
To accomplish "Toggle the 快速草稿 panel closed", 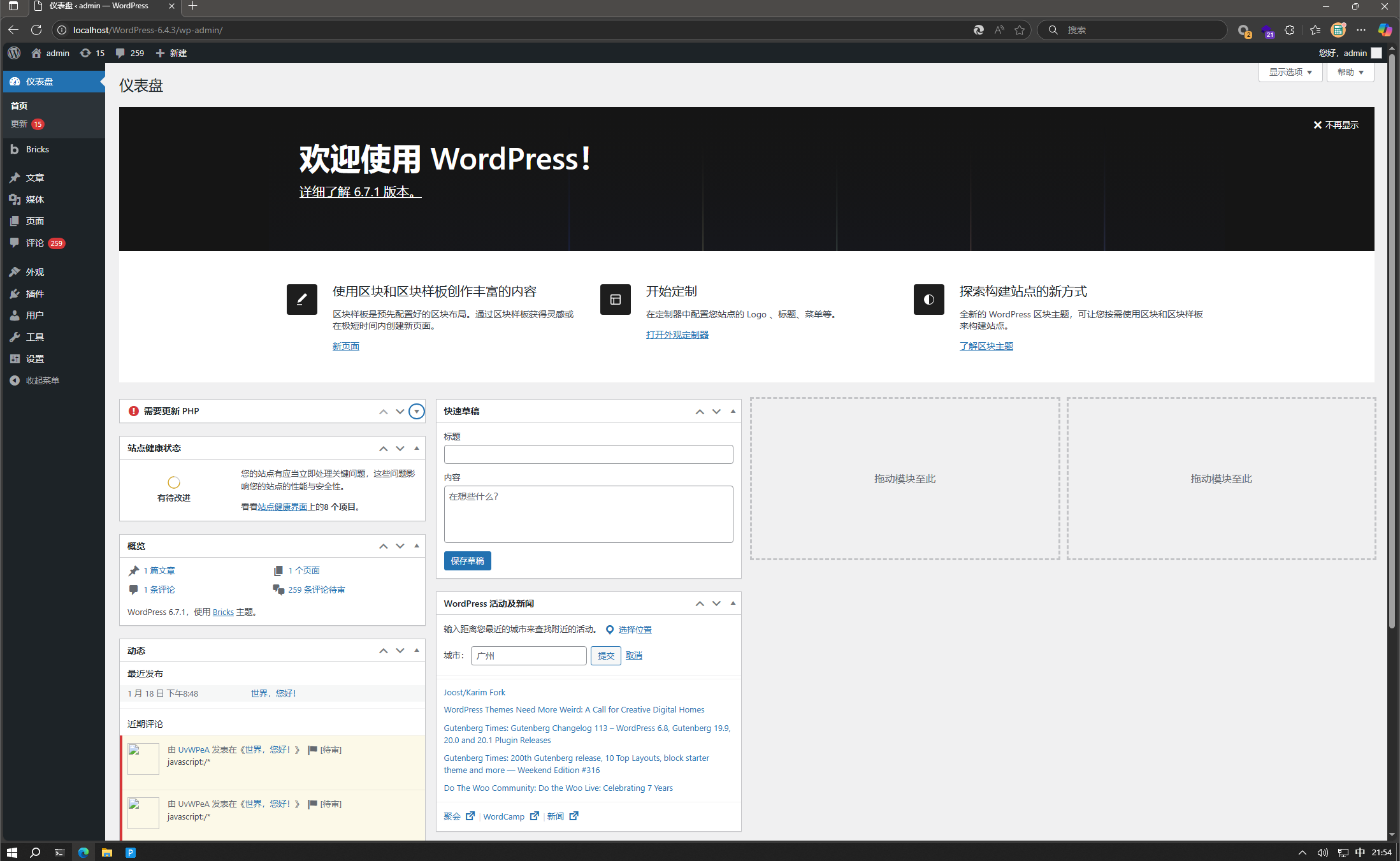I will pyautogui.click(x=733, y=412).
